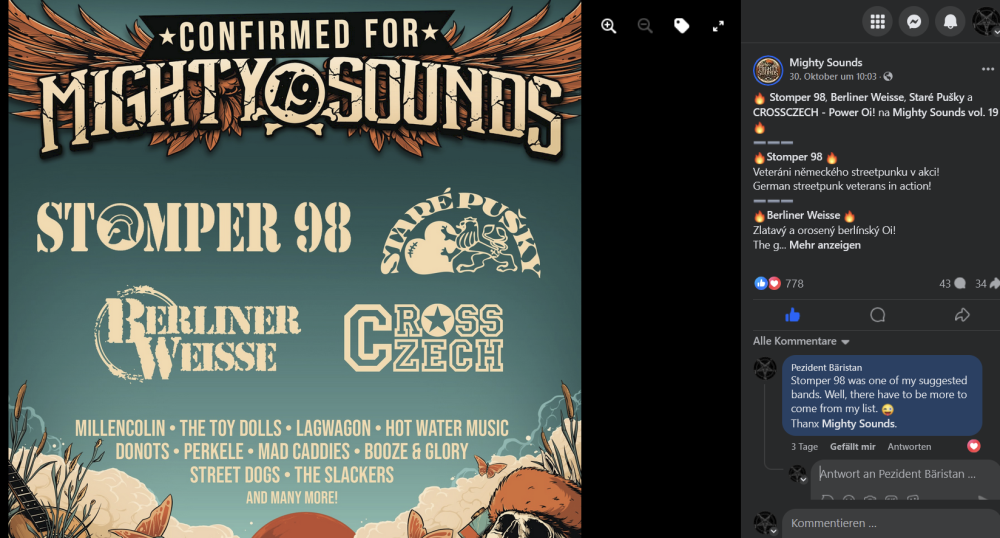
Task: Open the Facebook apps grid menu
Action: tap(878, 21)
